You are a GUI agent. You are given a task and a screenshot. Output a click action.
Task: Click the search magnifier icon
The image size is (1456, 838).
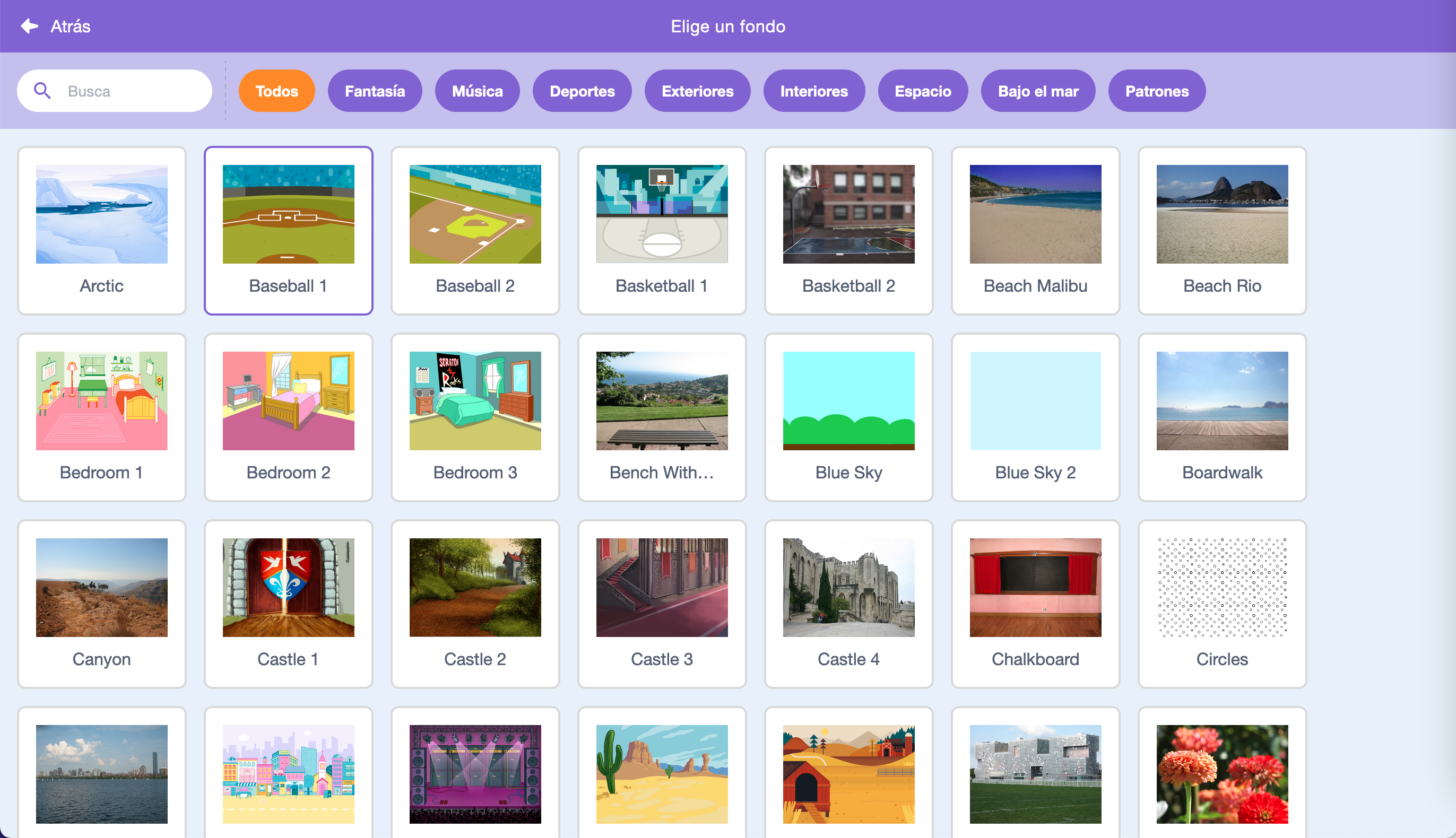[x=42, y=90]
